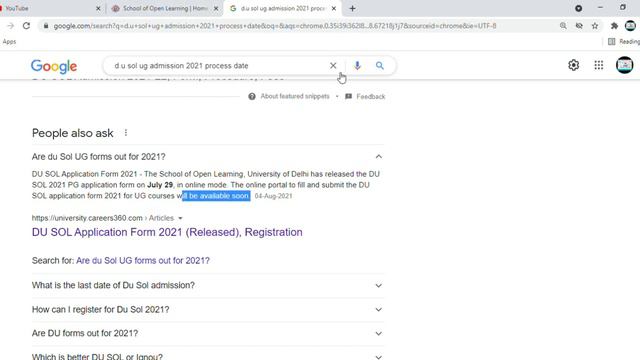Open the careers360 result URL dropdown arrow

click(x=180, y=218)
